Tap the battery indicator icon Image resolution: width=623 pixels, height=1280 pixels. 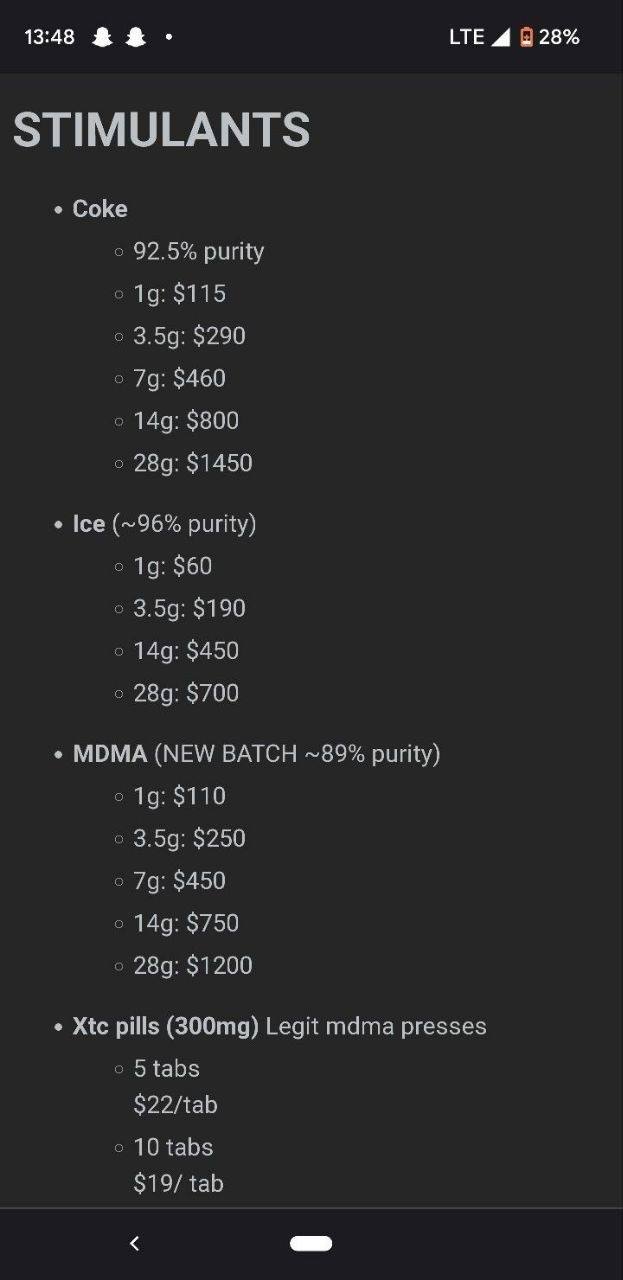(526, 37)
